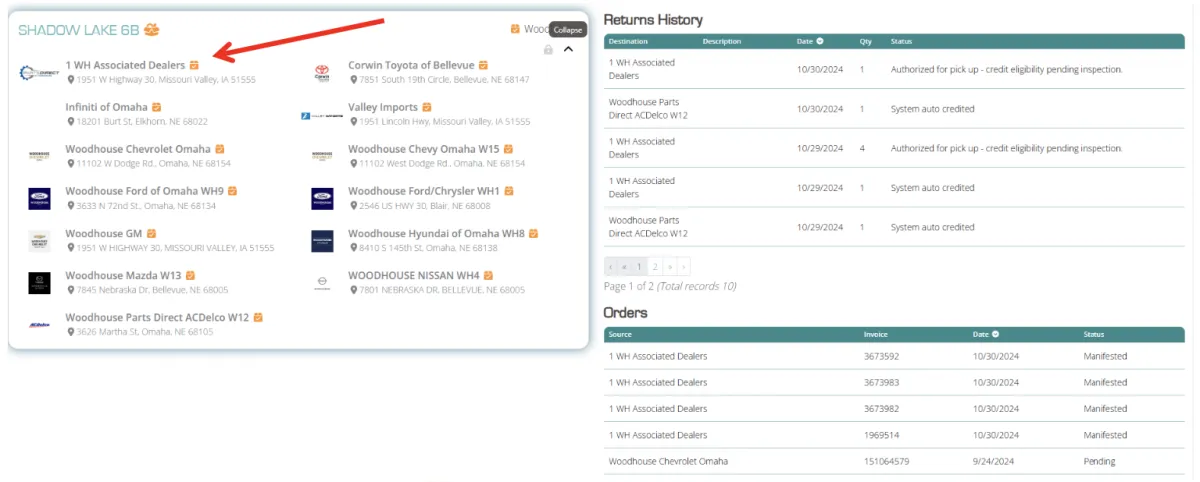This screenshot has width=1200, height=482.
Task: Open 1 WH Associated Dealers dealer link
Action: click(x=125, y=65)
